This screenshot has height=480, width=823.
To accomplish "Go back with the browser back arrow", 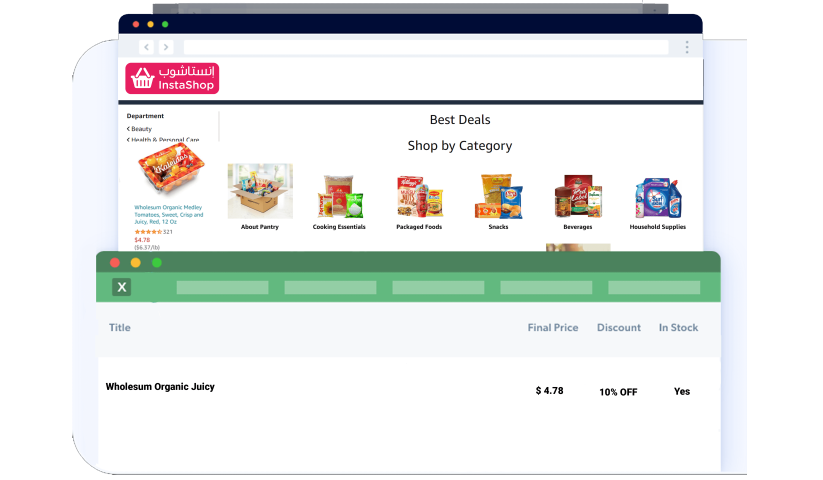I will (x=146, y=47).
